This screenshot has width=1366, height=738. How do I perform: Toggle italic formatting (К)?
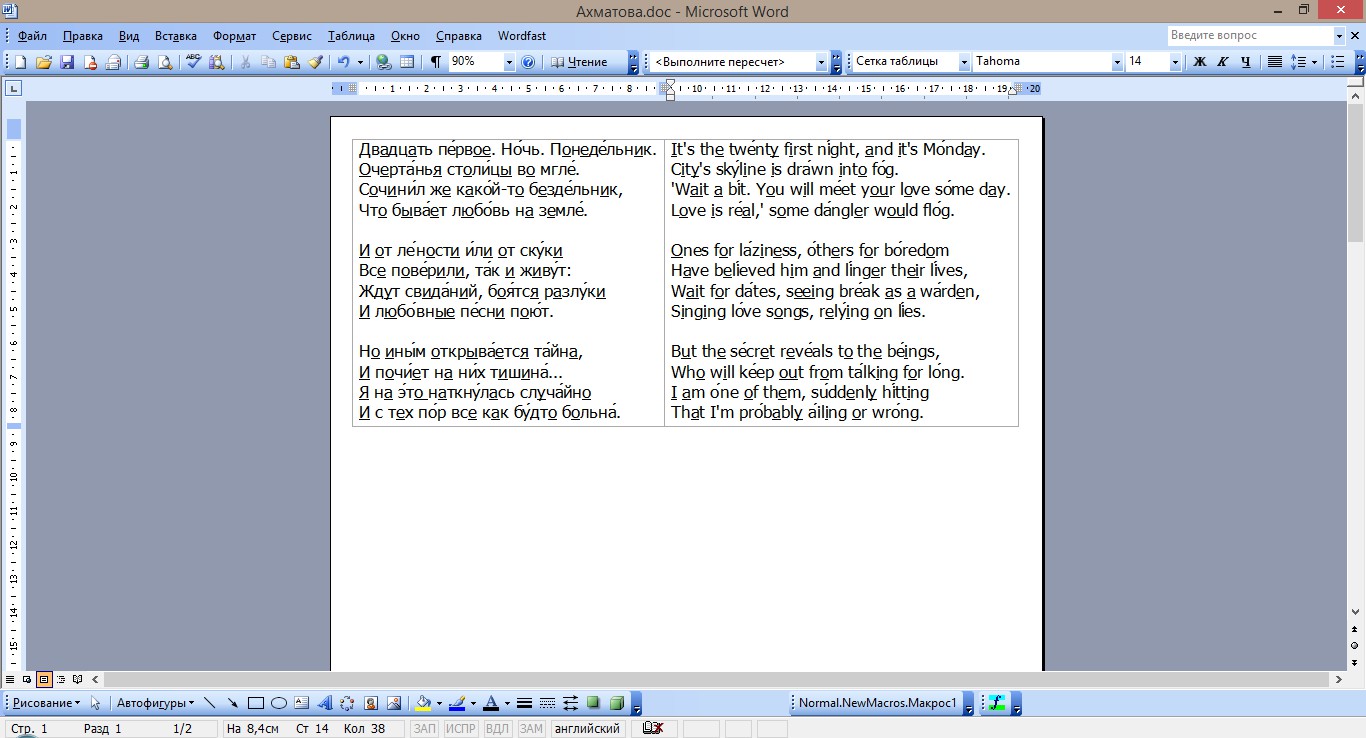(1223, 62)
